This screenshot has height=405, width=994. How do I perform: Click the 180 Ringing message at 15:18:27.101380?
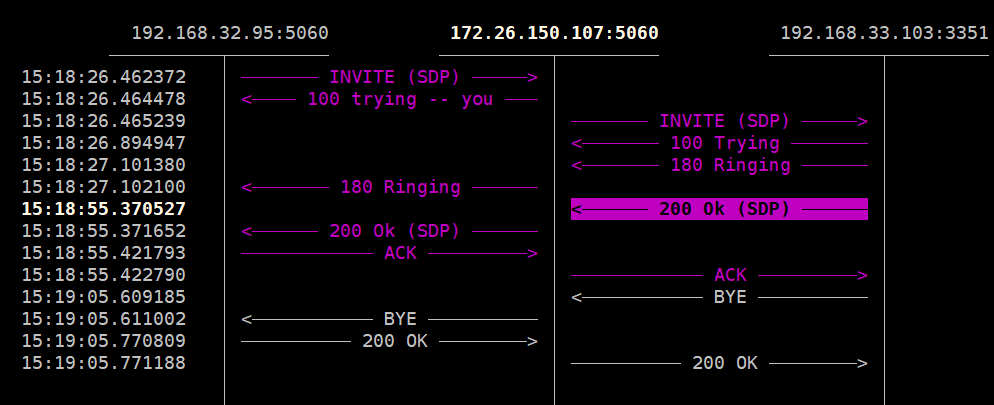coord(720,165)
